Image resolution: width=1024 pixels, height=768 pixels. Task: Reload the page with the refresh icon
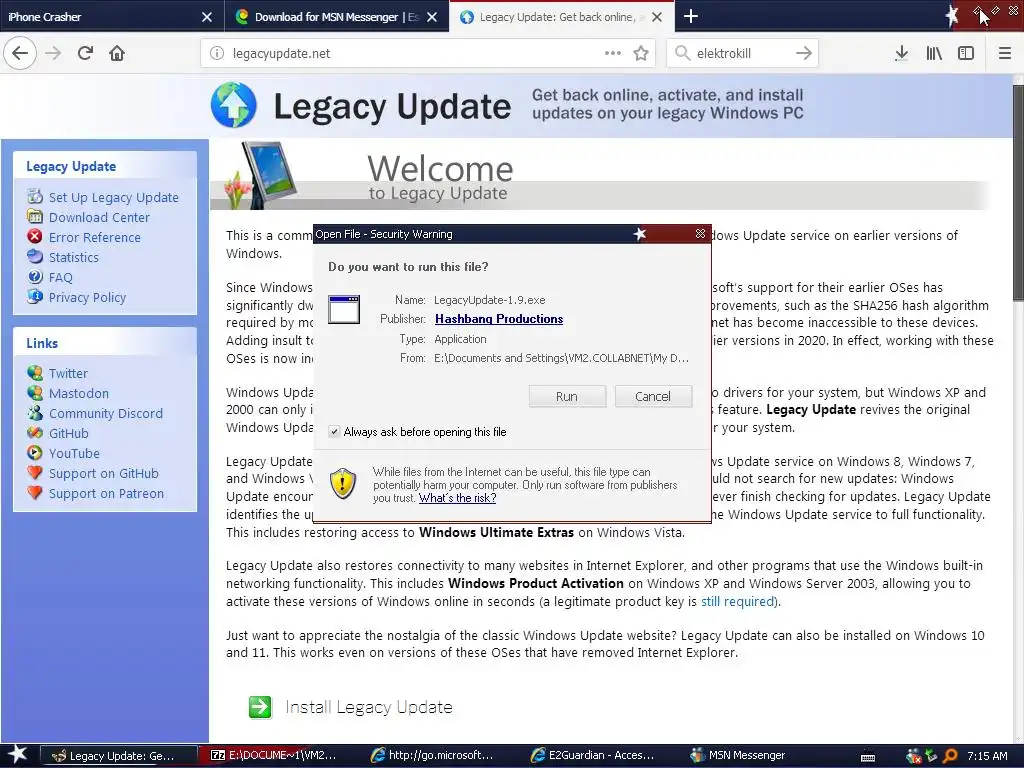click(85, 54)
